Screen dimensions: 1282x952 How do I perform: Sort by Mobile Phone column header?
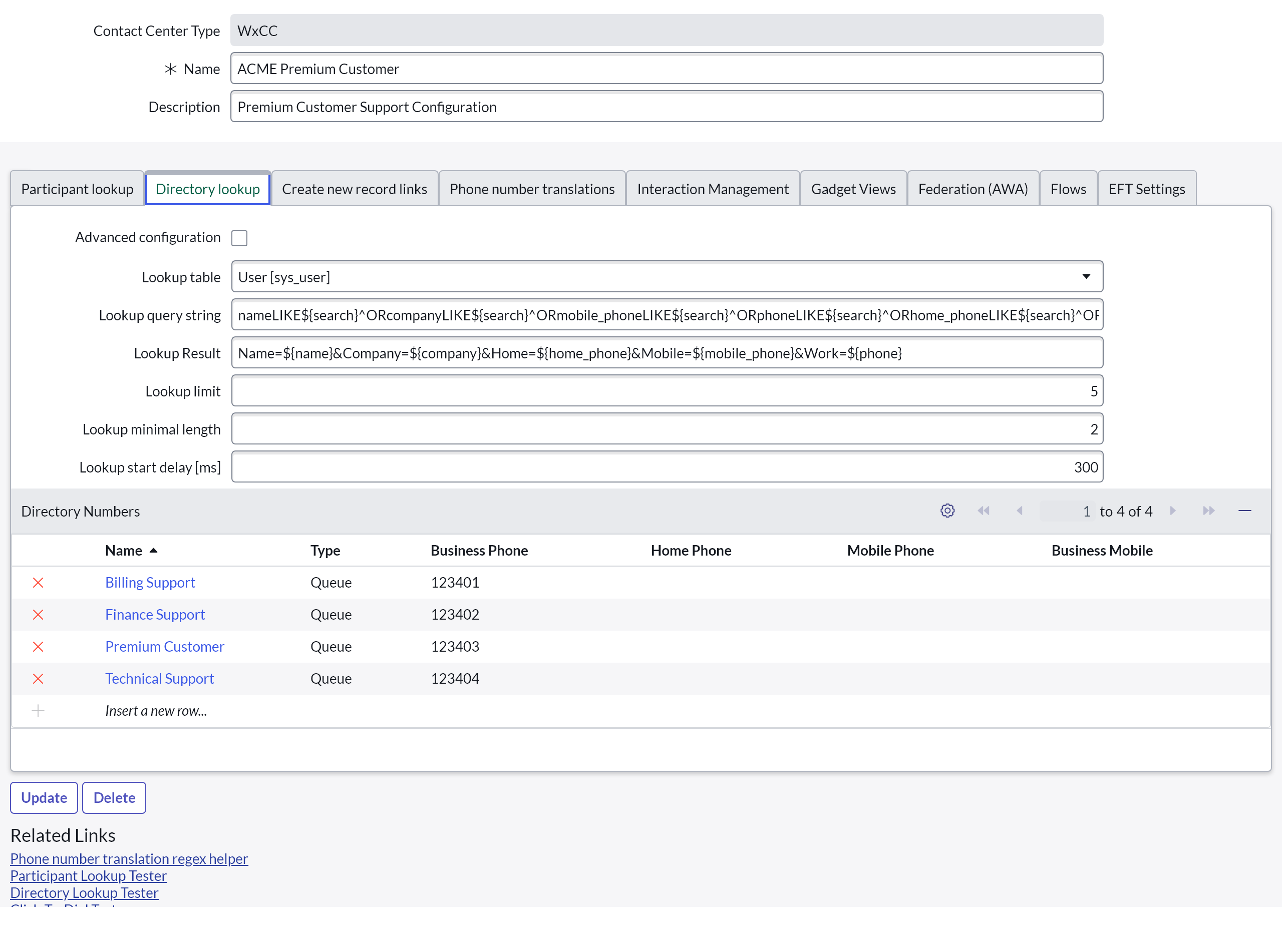tap(890, 551)
